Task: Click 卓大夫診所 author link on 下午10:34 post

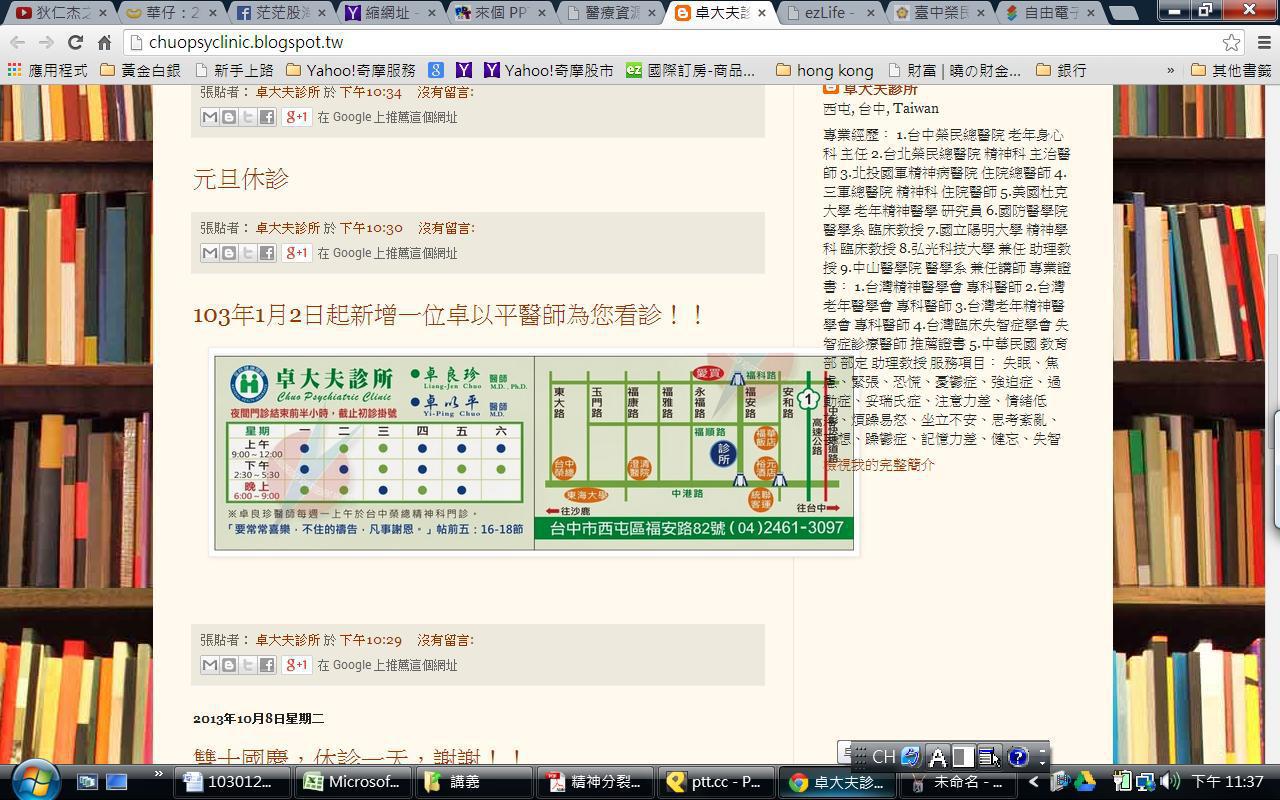Action: click(x=288, y=92)
